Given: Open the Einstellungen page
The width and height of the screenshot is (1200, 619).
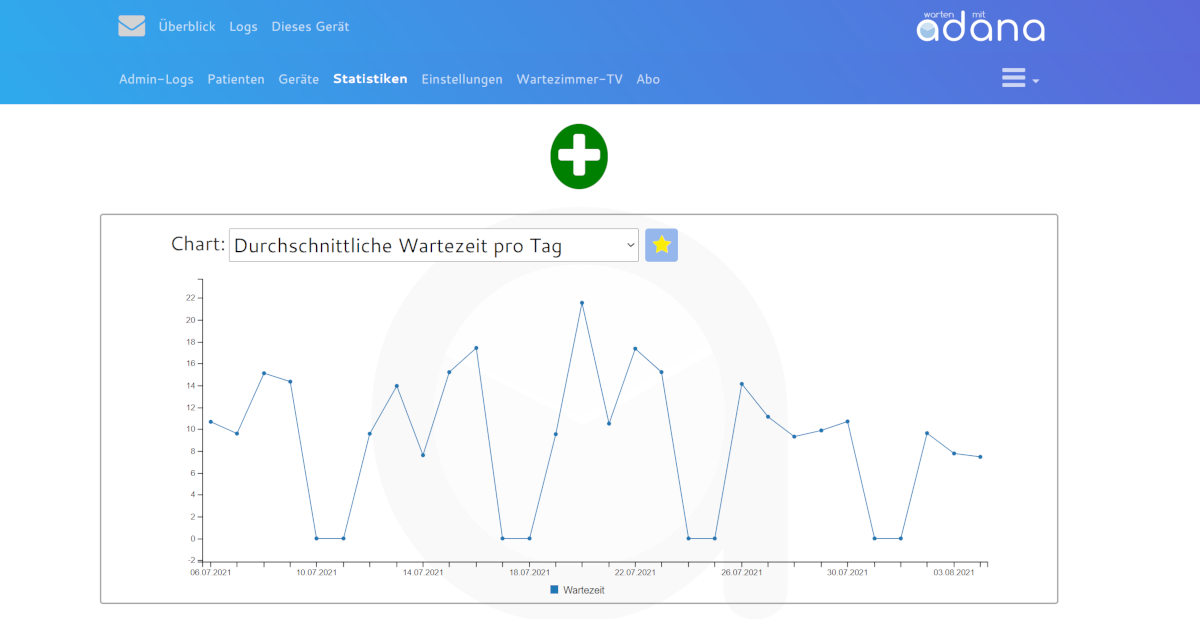Looking at the screenshot, I should [x=462, y=78].
